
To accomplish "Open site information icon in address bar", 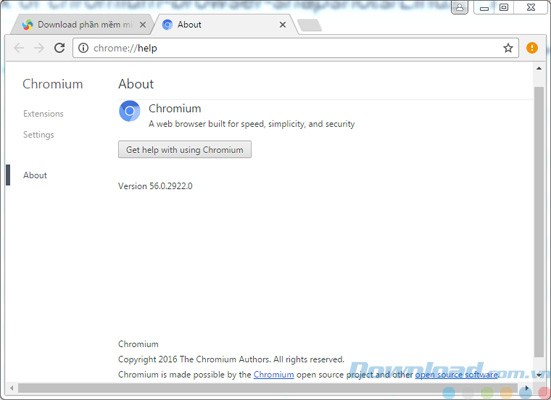I will coord(83,48).
